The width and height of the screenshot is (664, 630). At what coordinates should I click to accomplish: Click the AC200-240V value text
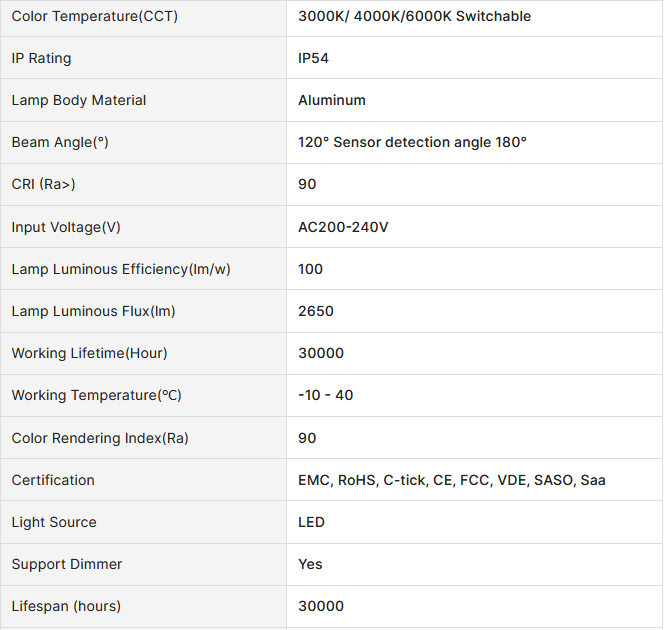tap(343, 227)
